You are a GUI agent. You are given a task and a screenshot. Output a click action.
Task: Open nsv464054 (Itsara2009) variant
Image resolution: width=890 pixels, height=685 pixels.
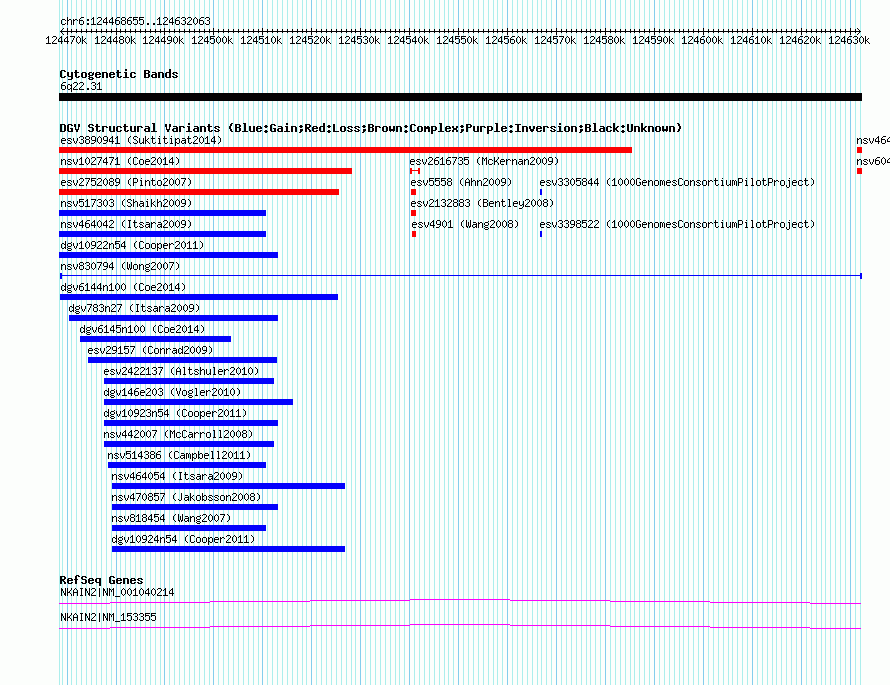tap(177, 476)
